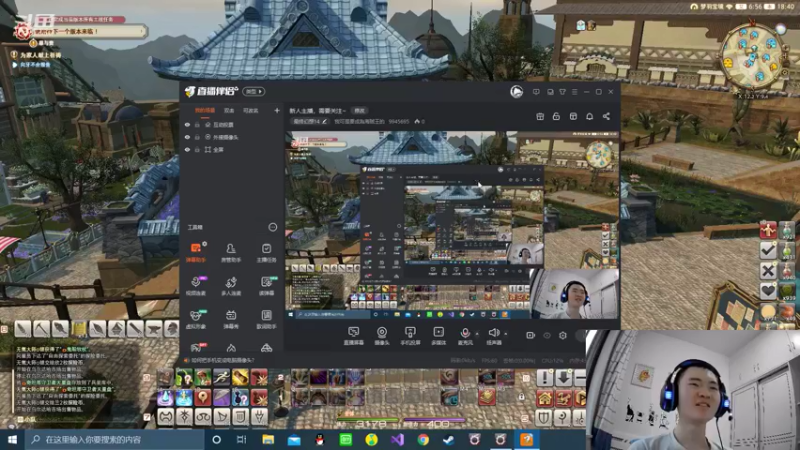This screenshot has height=450, width=800.
Task: Toggle preview eye icon beside settings gear
Action: click(x=547, y=335)
